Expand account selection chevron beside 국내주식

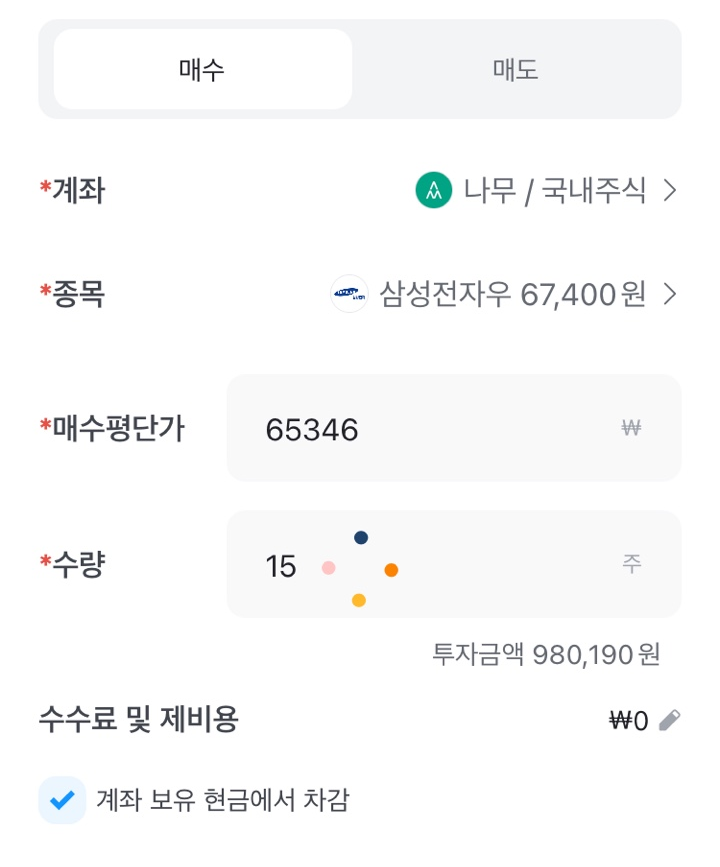(670, 190)
